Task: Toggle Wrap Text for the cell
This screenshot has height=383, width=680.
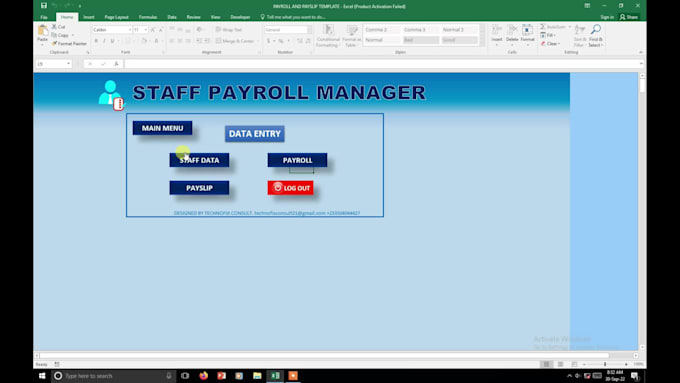Action: coord(229,29)
